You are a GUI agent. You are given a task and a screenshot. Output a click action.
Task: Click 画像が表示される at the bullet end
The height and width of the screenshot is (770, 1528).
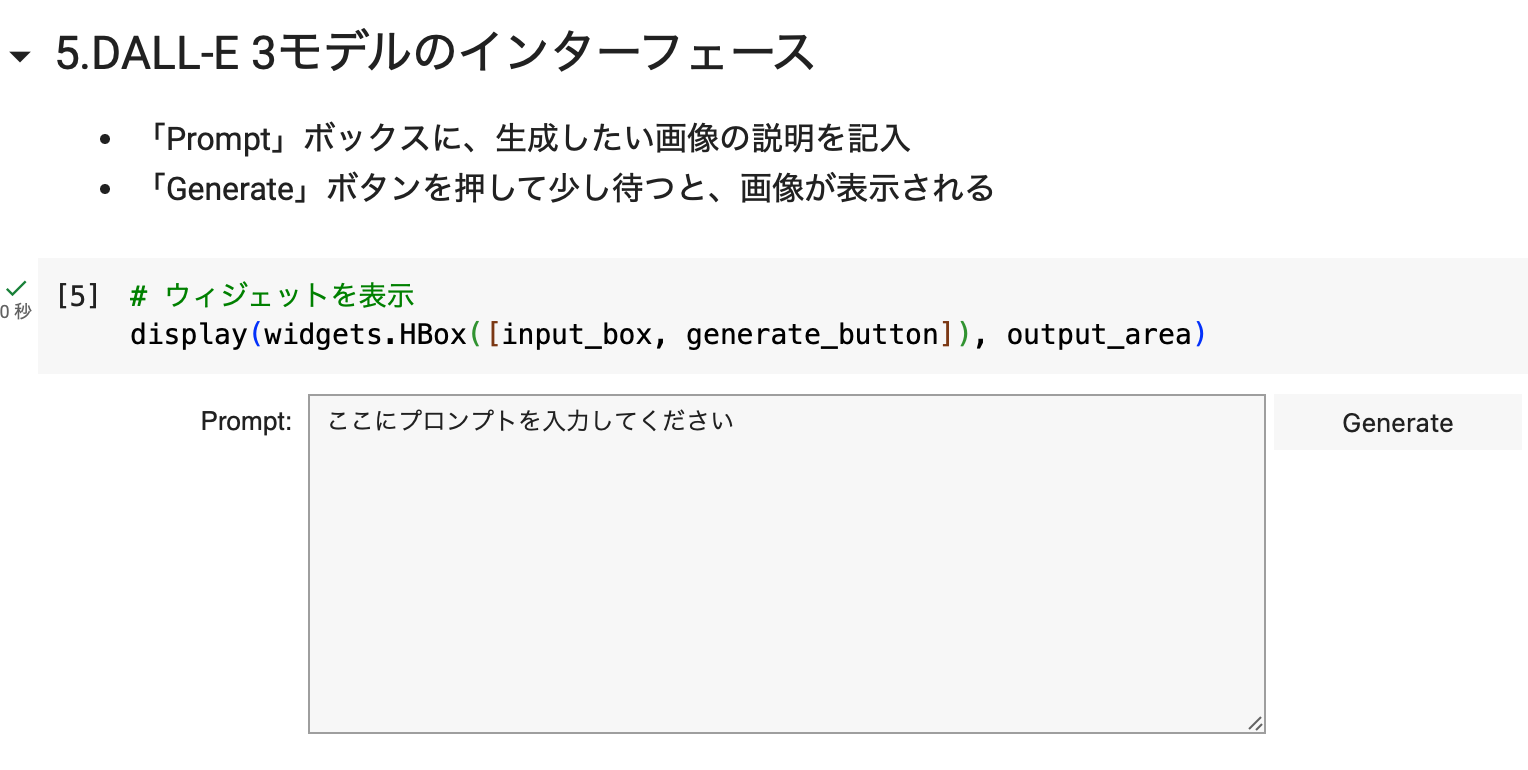coord(866,188)
